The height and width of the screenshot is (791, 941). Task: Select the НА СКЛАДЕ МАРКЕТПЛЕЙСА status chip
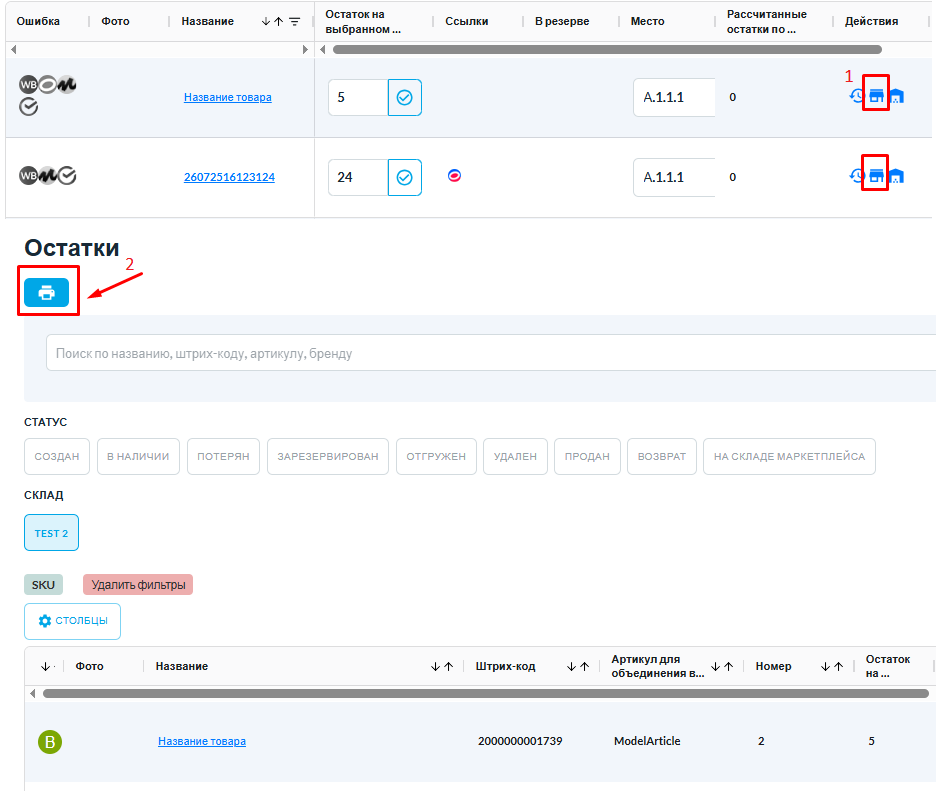pos(789,456)
